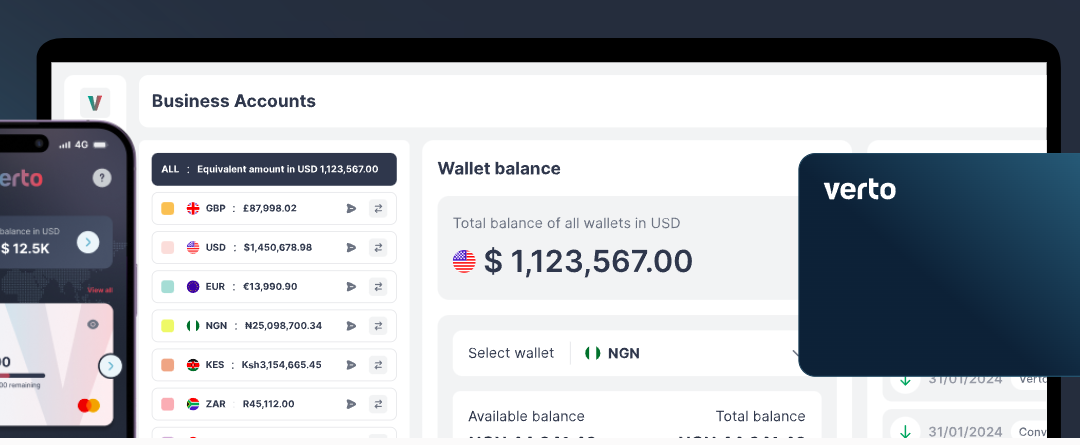Click the swap icon on EUR row
The height and width of the screenshot is (445, 1080).
coord(377,287)
